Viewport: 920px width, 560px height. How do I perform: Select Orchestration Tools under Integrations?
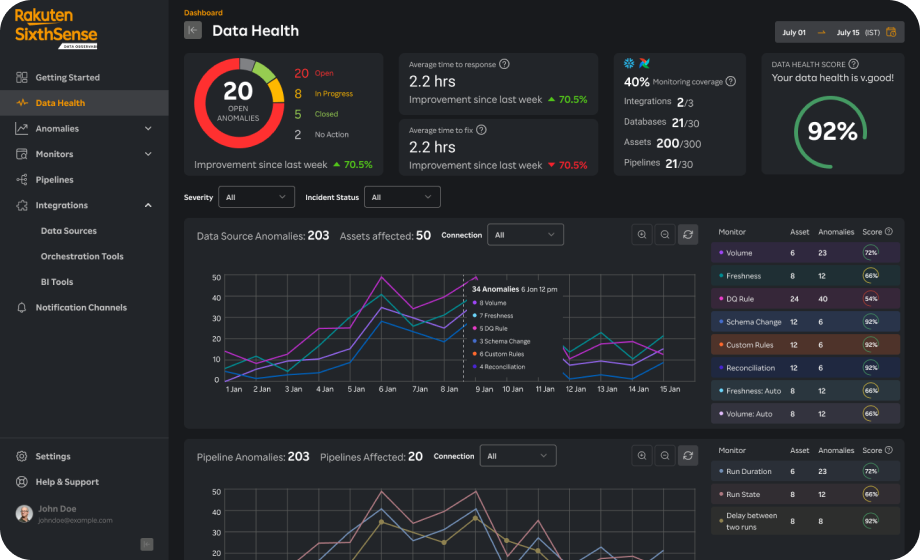(x=82, y=257)
